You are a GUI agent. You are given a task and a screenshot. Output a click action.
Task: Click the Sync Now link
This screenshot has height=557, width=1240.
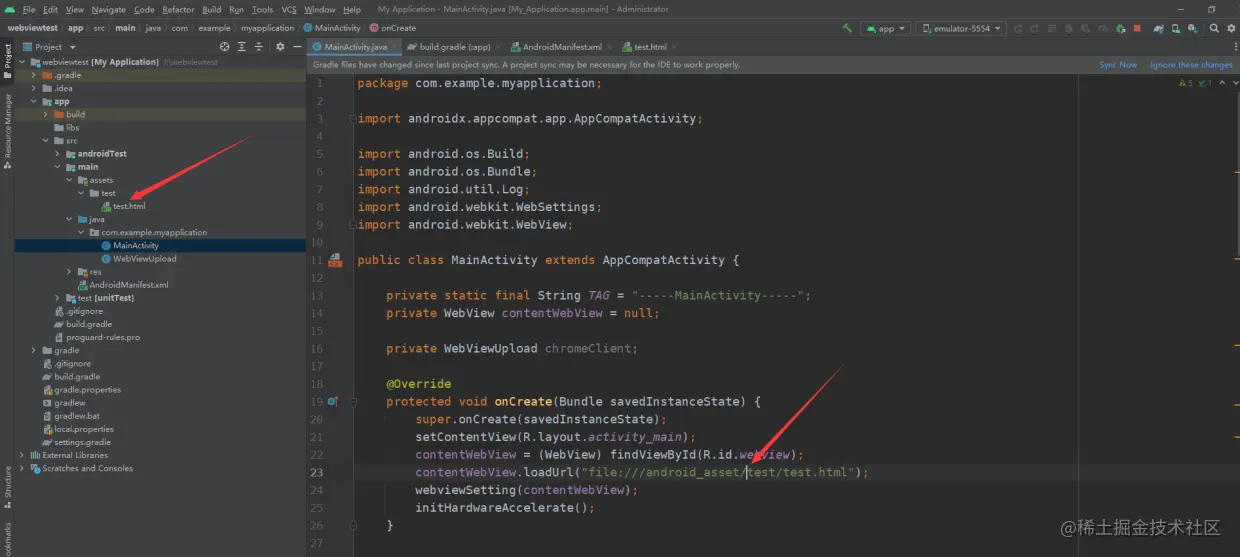[1118, 65]
